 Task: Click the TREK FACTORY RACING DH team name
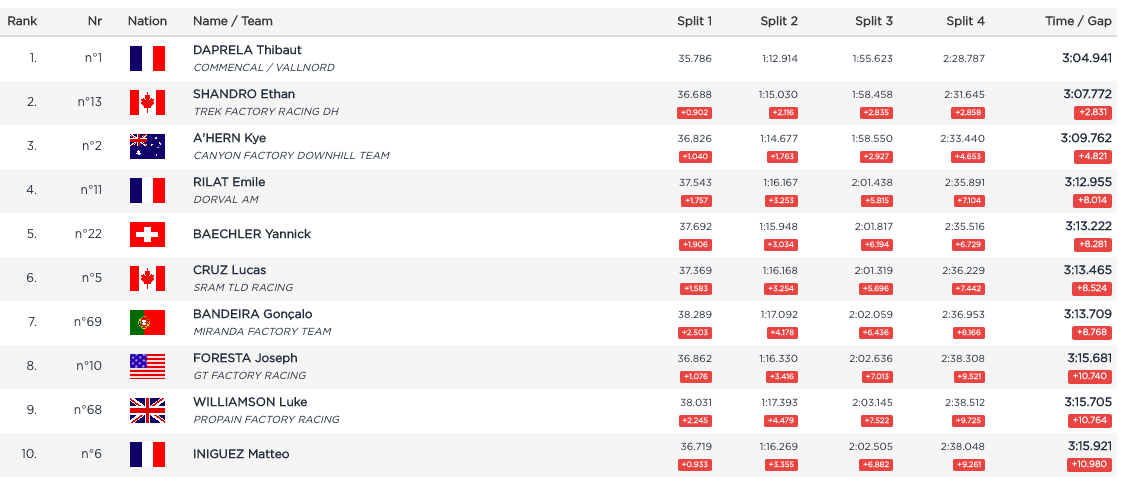coord(266,112)
